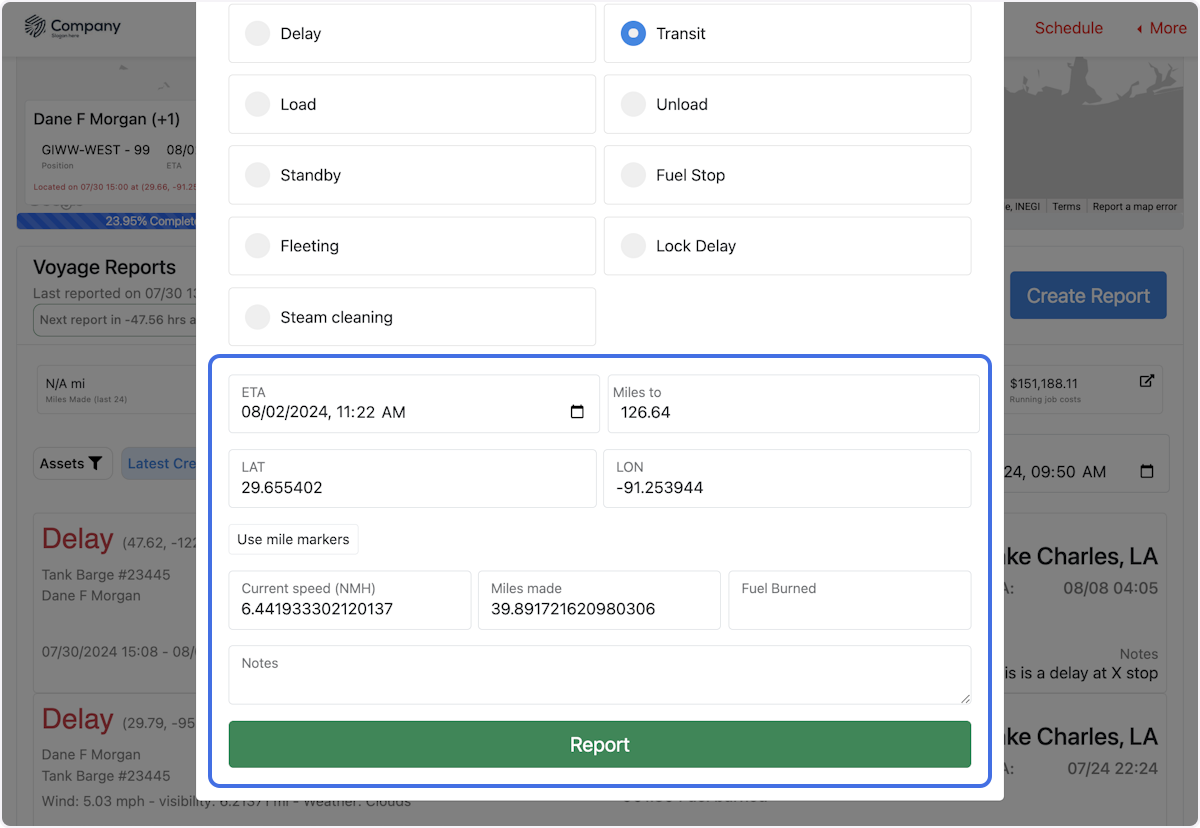1200x828 pixels.
Task: Click the arrow icon beside More
Action: 1140,28
